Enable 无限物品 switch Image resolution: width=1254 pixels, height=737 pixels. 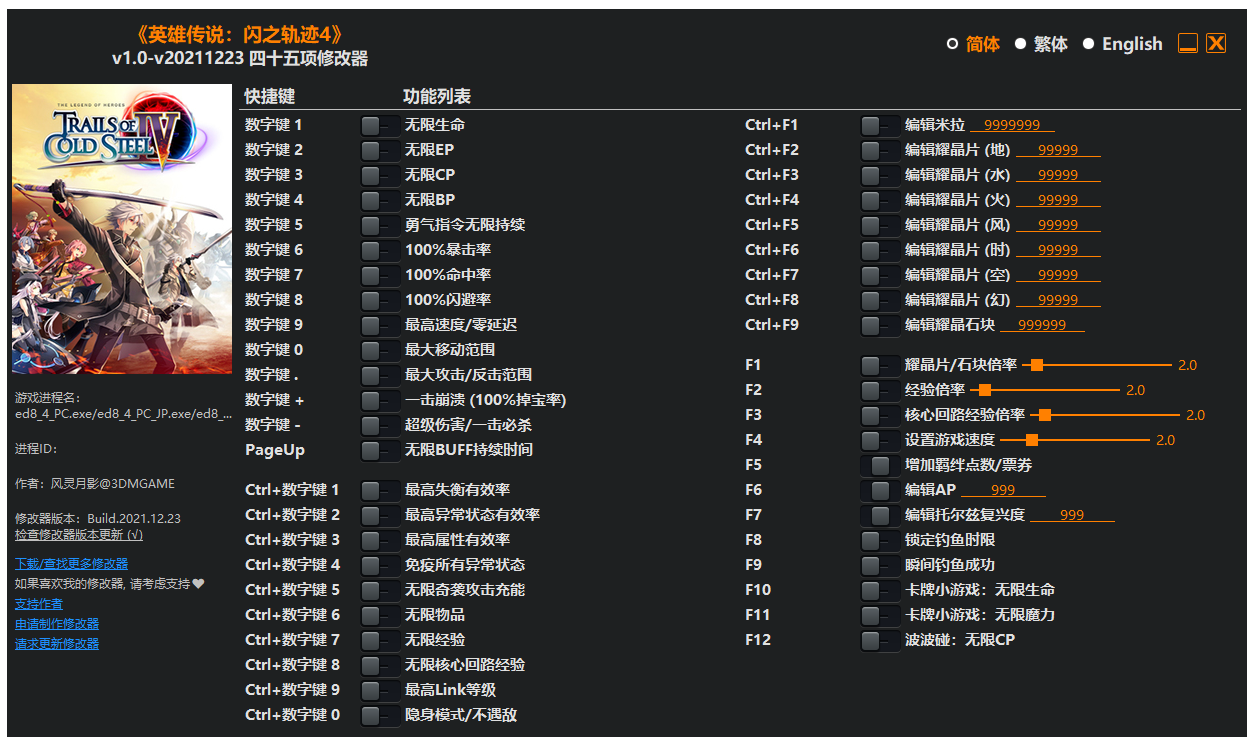[x=380, y=615]
